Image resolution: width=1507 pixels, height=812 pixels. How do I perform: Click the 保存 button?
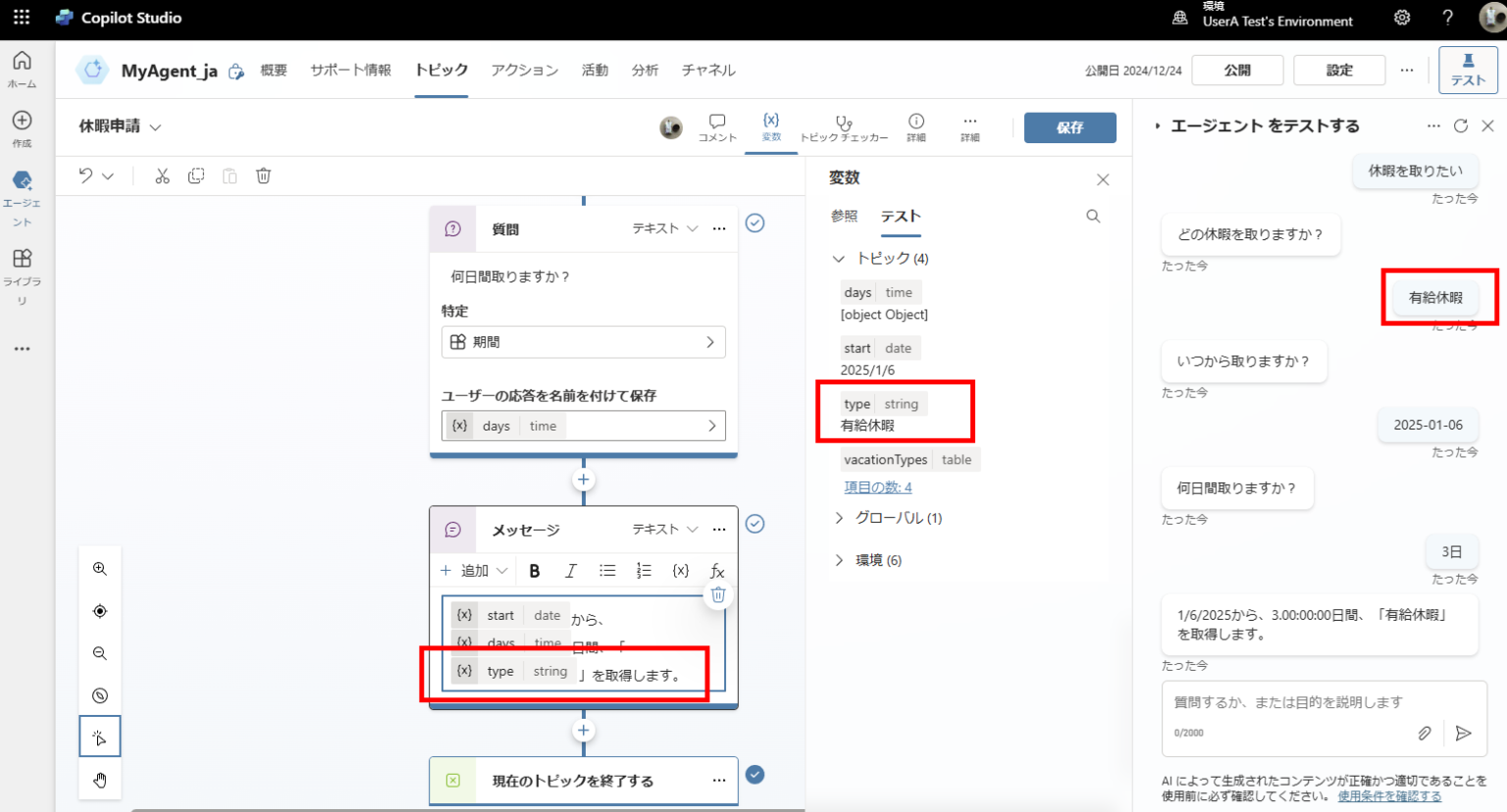coord(1069,127)
